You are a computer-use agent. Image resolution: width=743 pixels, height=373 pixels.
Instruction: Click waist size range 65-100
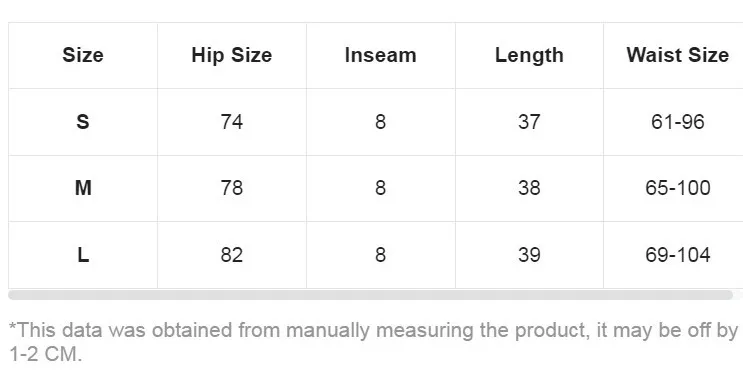point(678,188)
